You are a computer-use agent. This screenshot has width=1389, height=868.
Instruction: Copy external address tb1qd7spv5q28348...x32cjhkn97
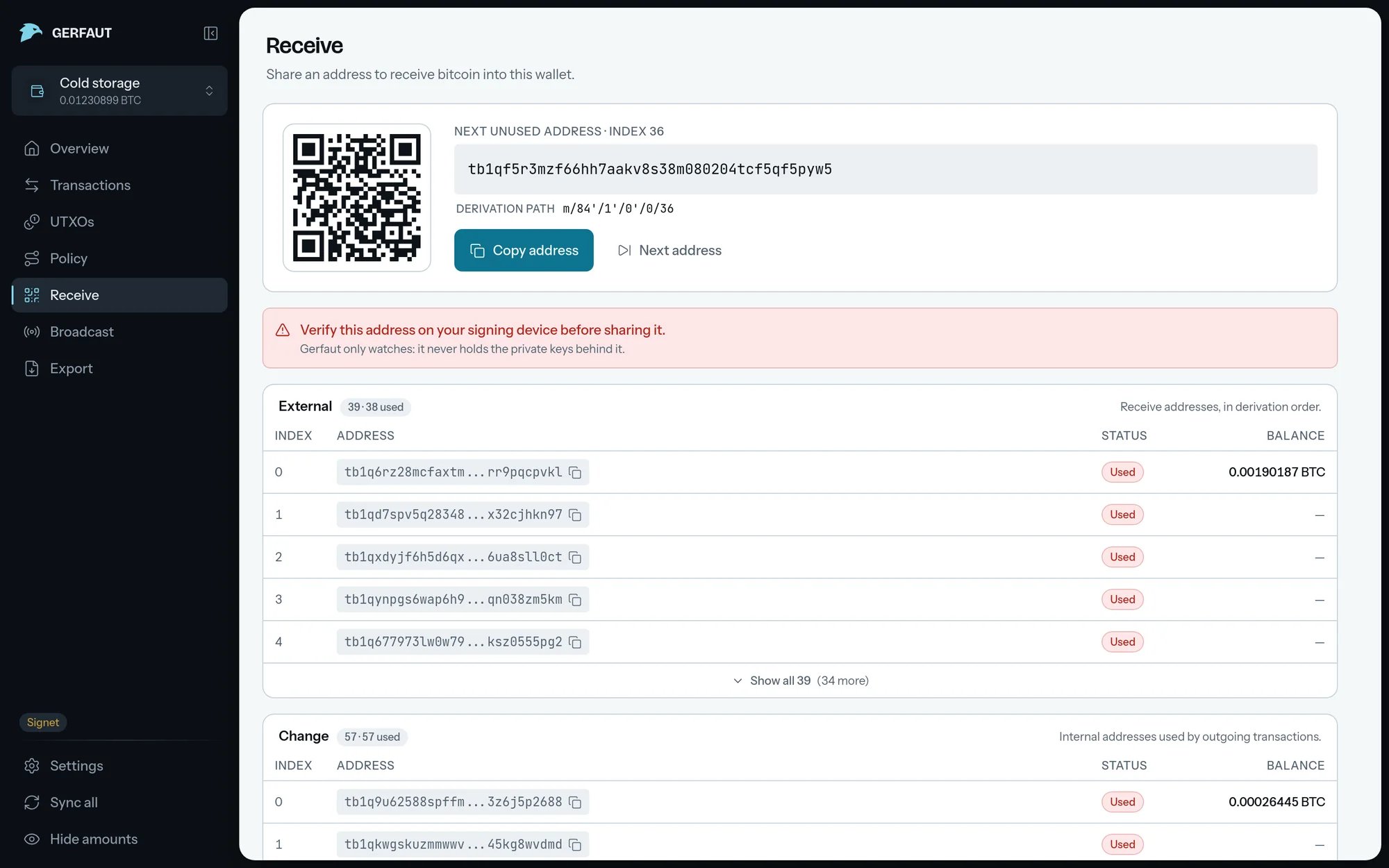(x=575, y=515)
